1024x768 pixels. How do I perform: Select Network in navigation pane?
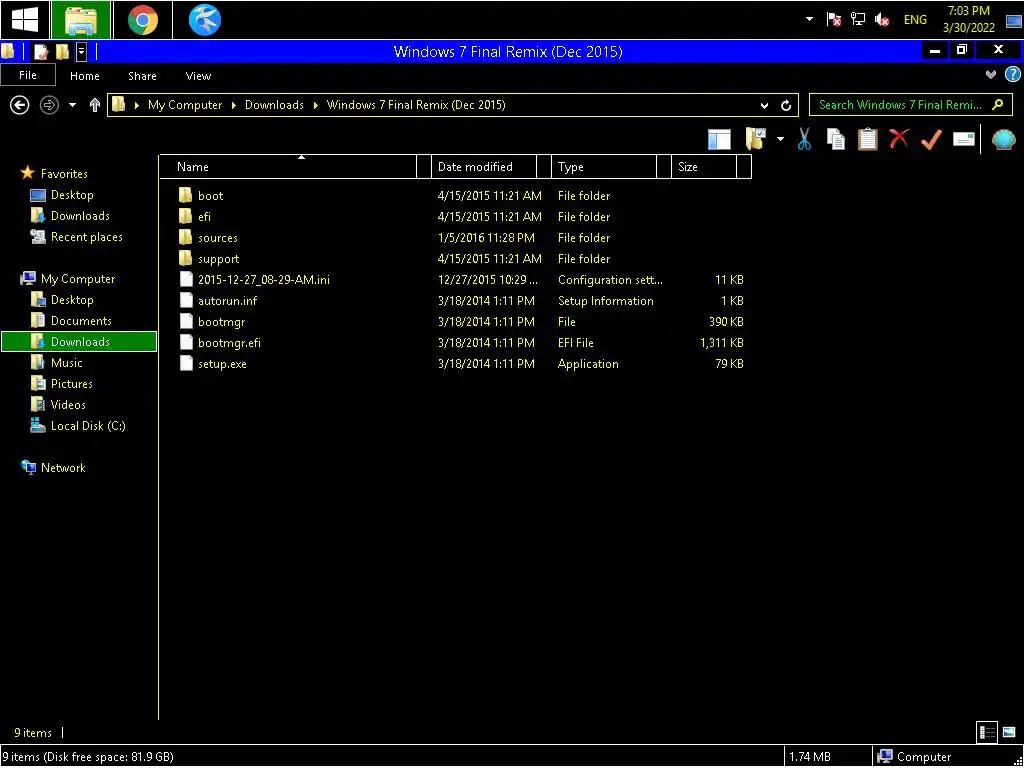(x=63, y=468)
